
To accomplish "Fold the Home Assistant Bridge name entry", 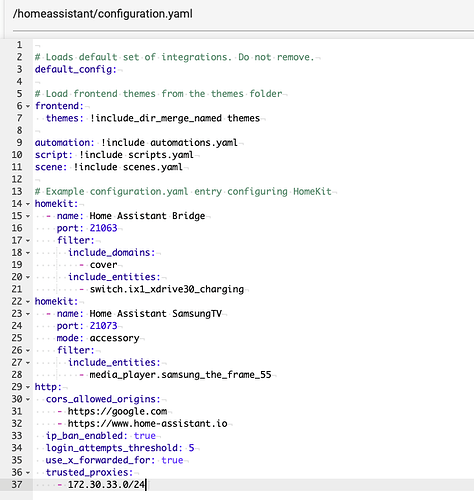I will (28, 216).
